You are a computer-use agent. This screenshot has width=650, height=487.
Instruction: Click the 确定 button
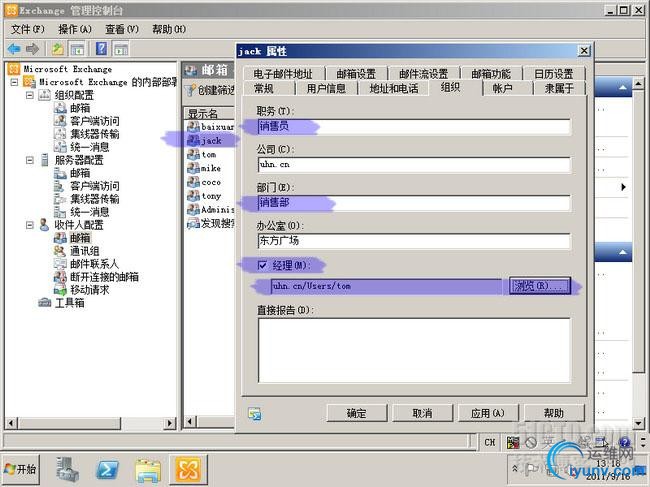coord(357,413)
